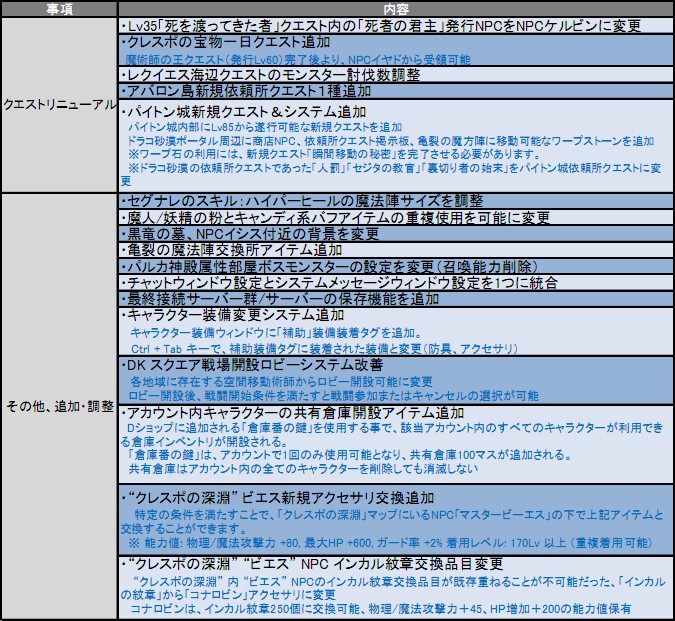675x621 pixels.
Task: Click the パイトン城新規クエスト&システム追加 heading
Action: tap(243, 112)
